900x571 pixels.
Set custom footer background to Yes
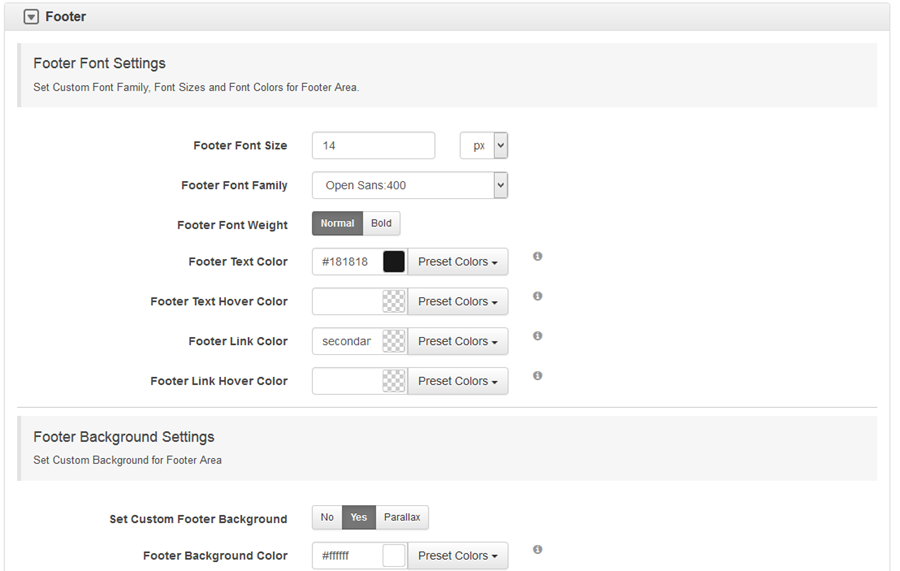click(359, 517)
